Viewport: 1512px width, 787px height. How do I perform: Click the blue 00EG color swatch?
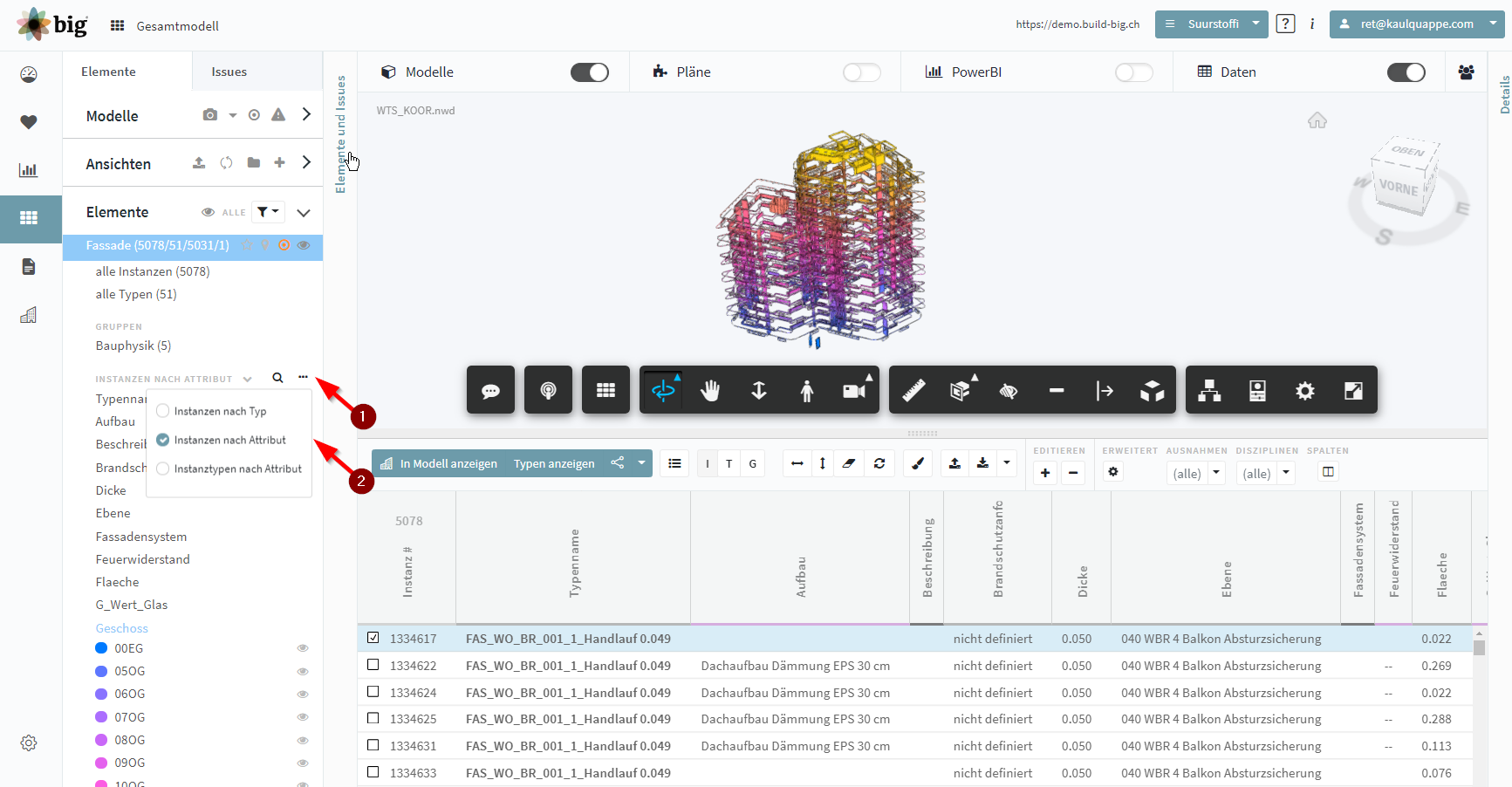tap(101, 648)
